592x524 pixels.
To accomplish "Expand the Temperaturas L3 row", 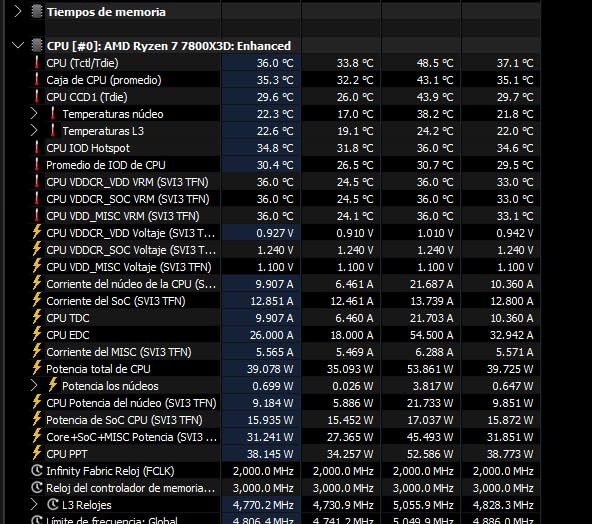I will 34,131.
